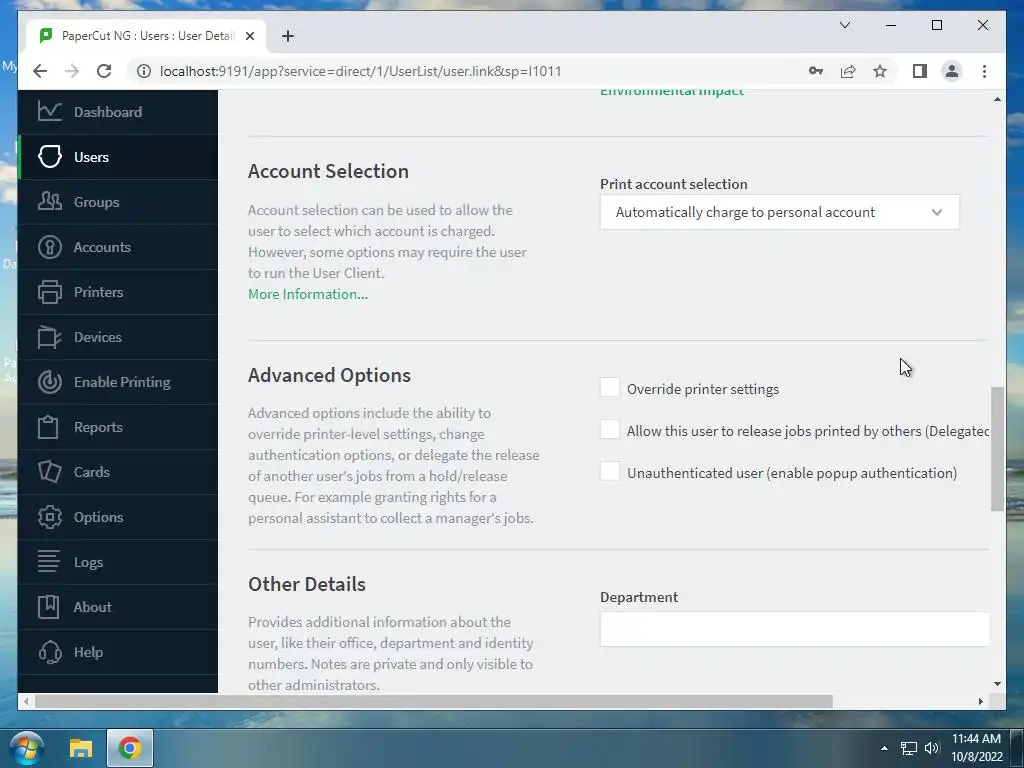The image size is (1024, 768).
Task: Show hidden tray icons arrow
Action: click(x=884, y=748)
